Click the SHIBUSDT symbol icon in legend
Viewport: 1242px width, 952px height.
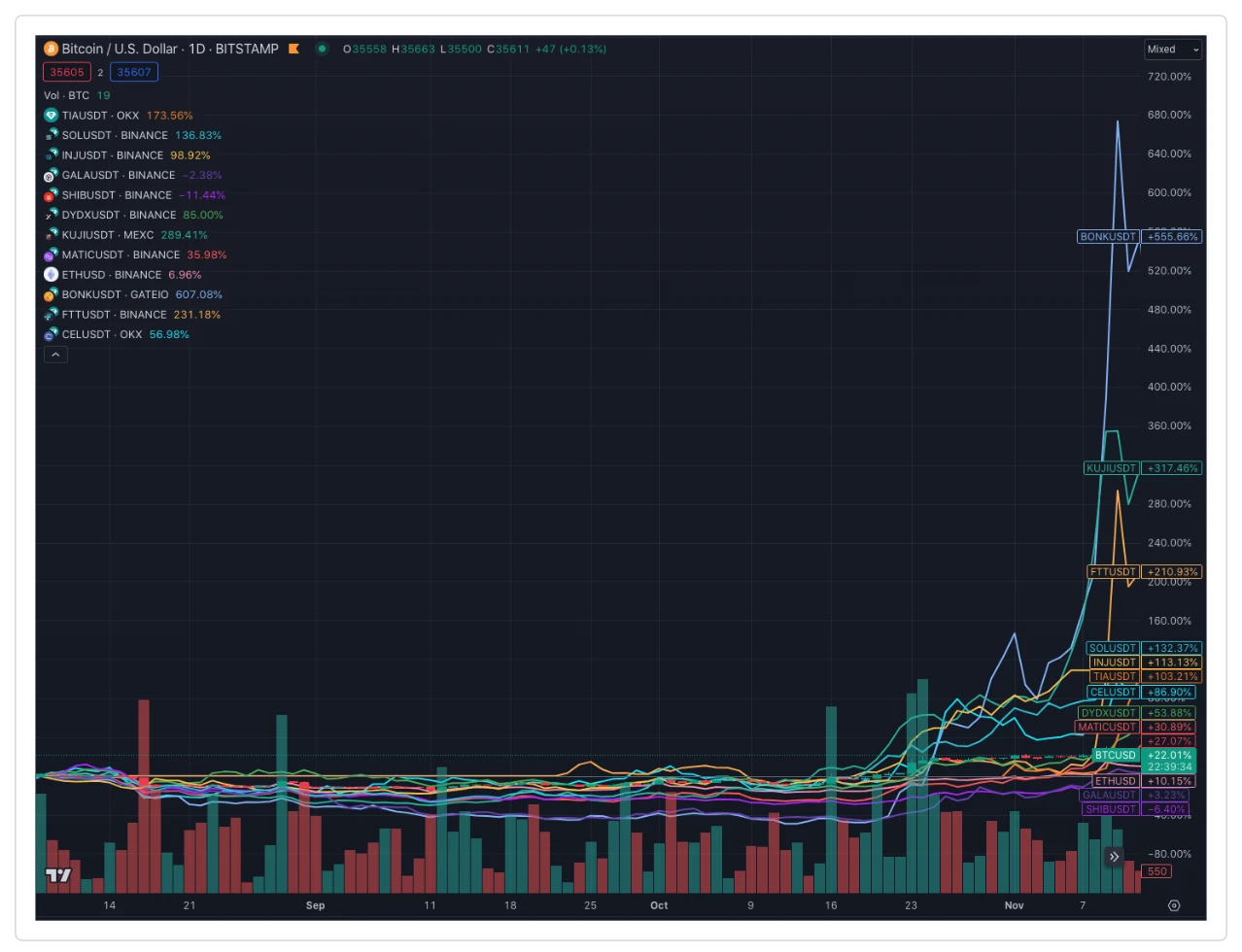pyautogui.click(x=51, y=195)
